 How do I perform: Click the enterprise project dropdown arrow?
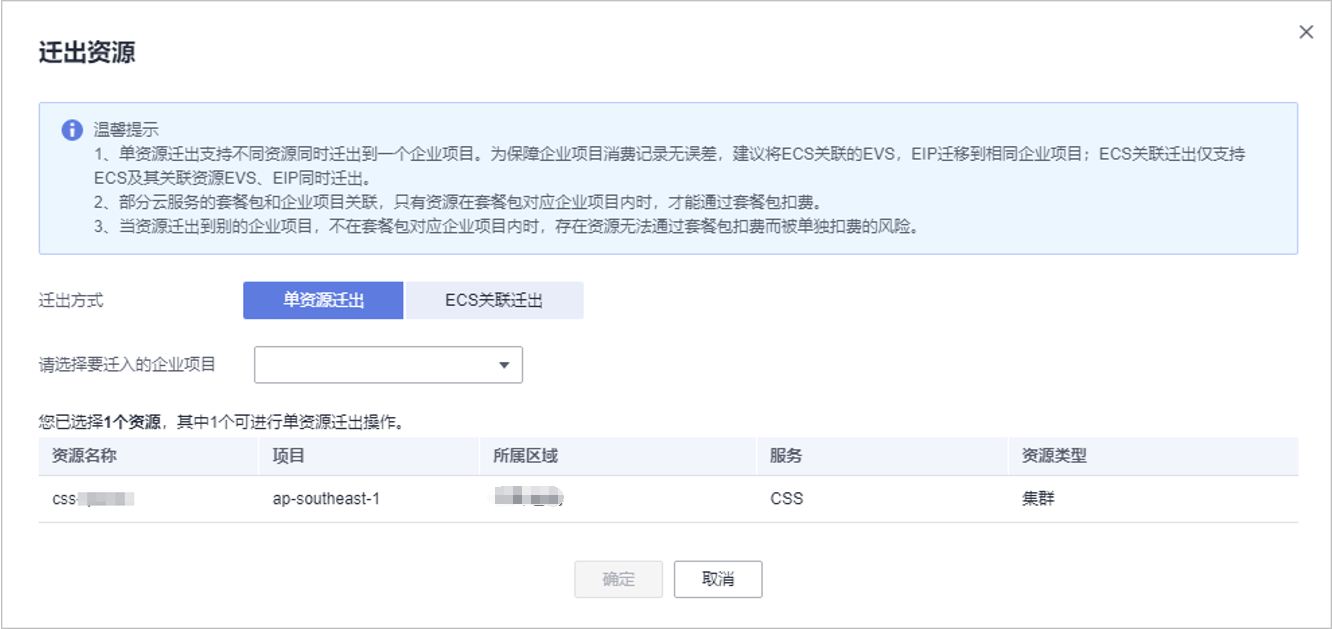tap(504, 365)
